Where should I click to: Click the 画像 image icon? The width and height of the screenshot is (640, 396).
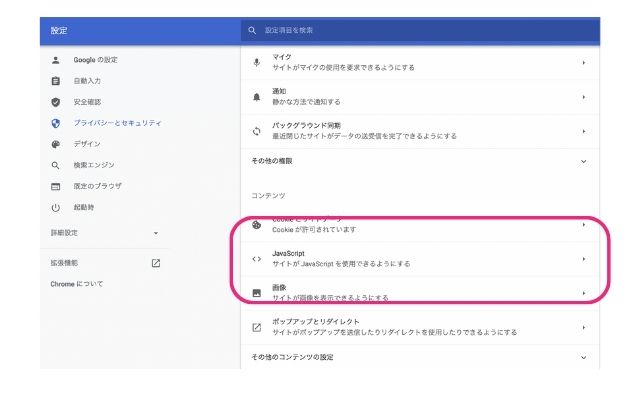coord(256,293)
